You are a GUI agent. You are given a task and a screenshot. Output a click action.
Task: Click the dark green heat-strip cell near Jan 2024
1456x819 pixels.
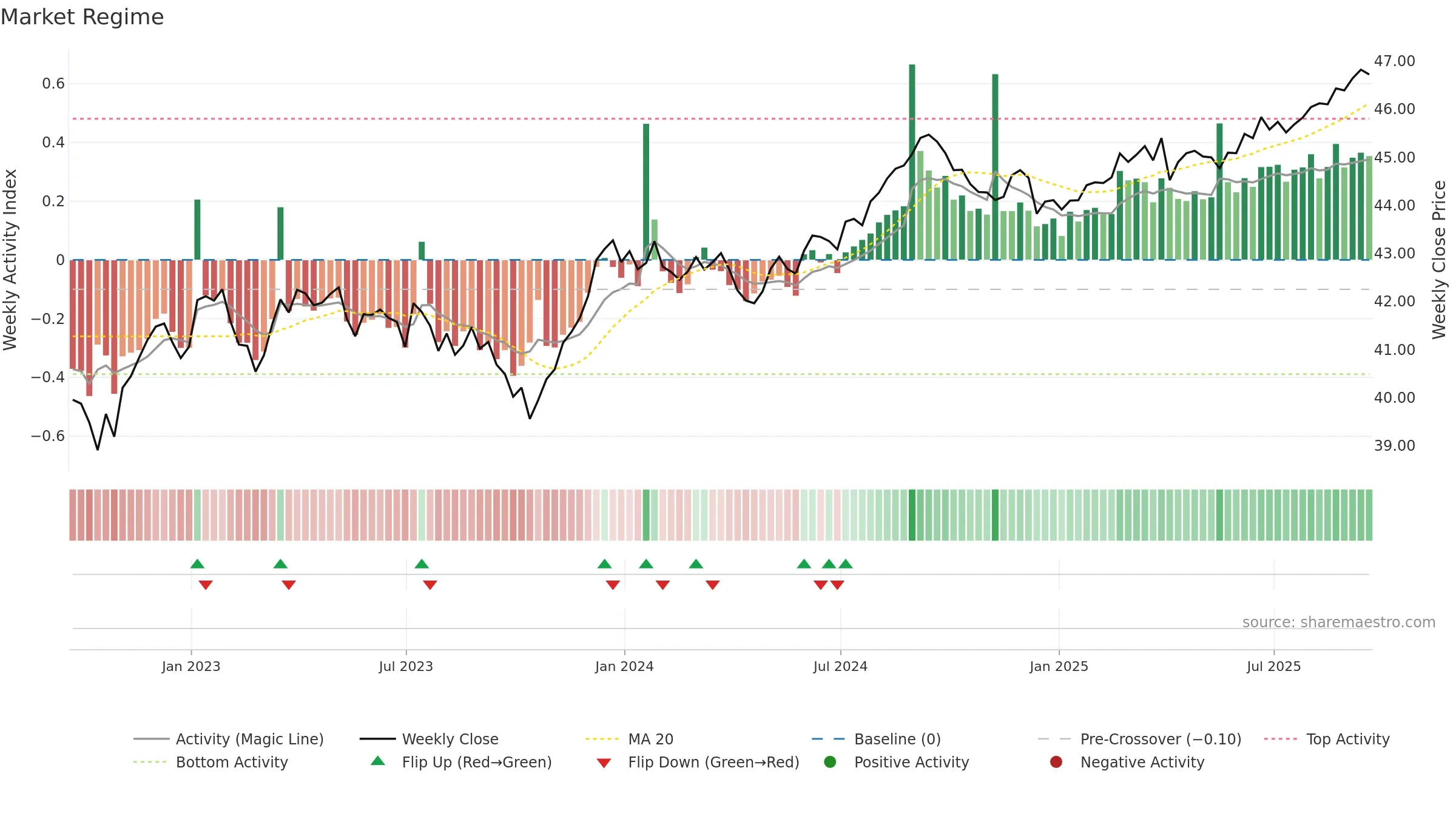tap(646, 515)
